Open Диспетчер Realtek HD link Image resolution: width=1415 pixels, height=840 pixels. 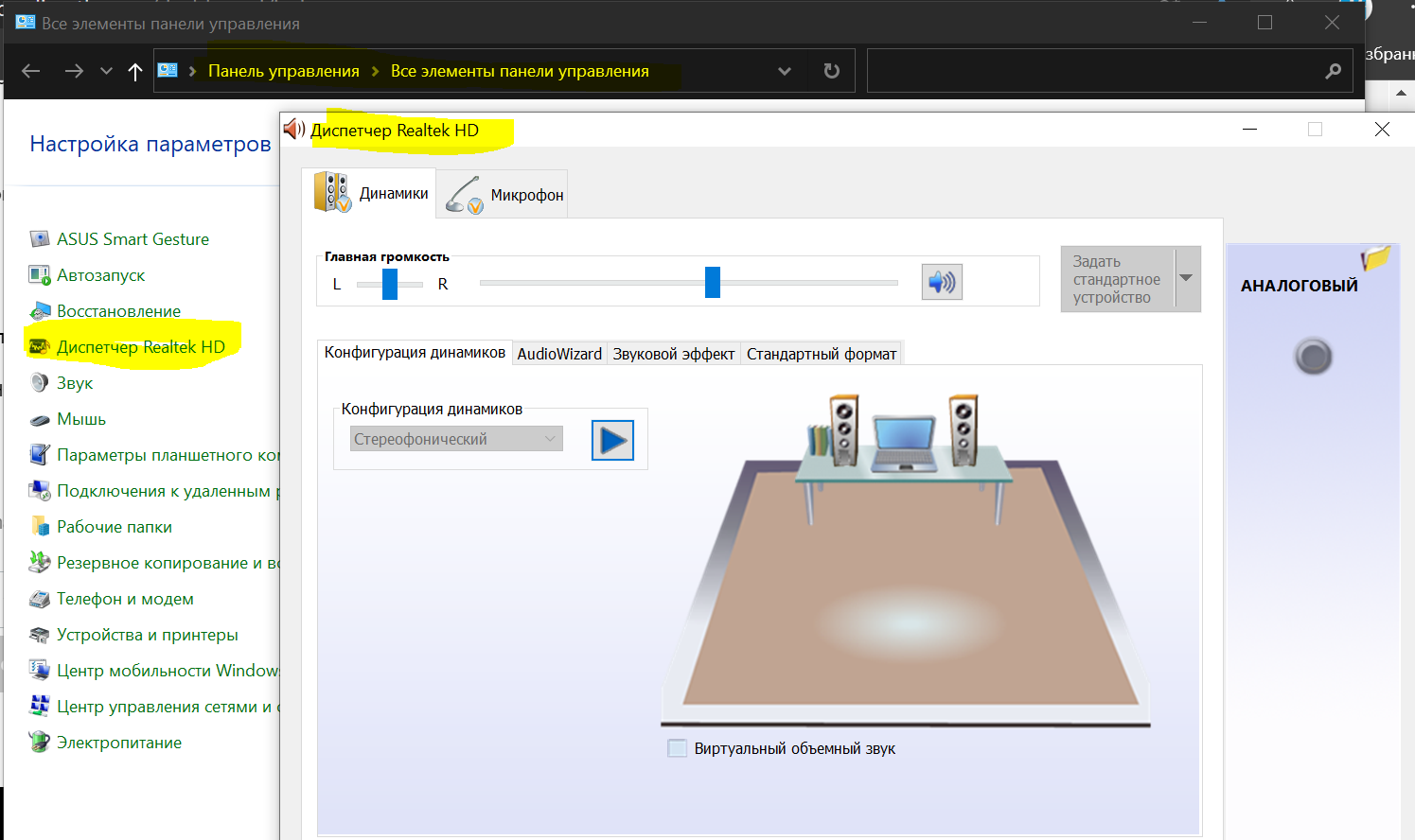tap(141, 347)
